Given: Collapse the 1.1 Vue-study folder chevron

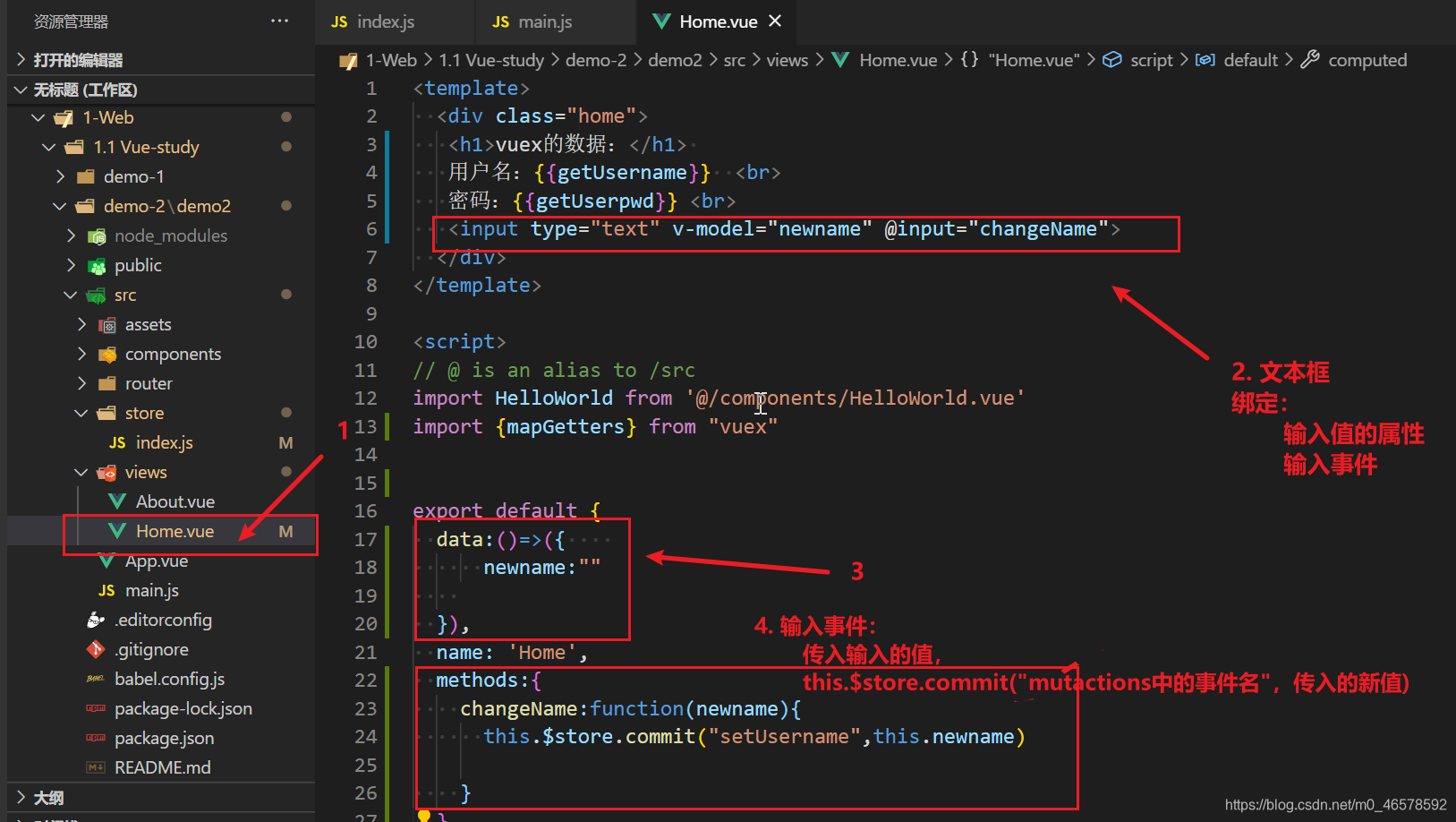Looking at the screenshot, I should 48,147.
